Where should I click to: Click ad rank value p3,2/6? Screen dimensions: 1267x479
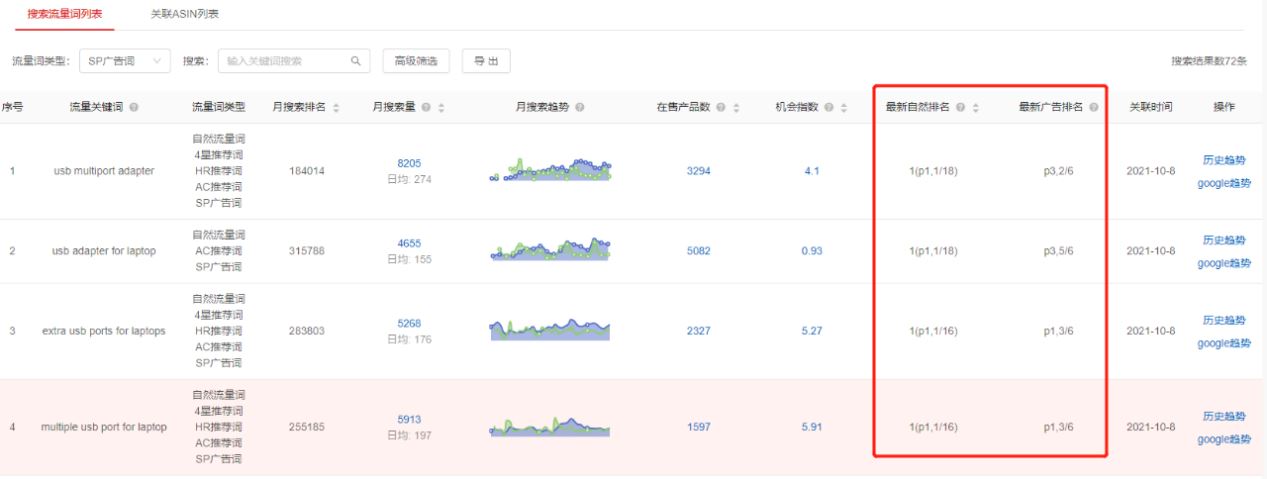(1058, 171)
